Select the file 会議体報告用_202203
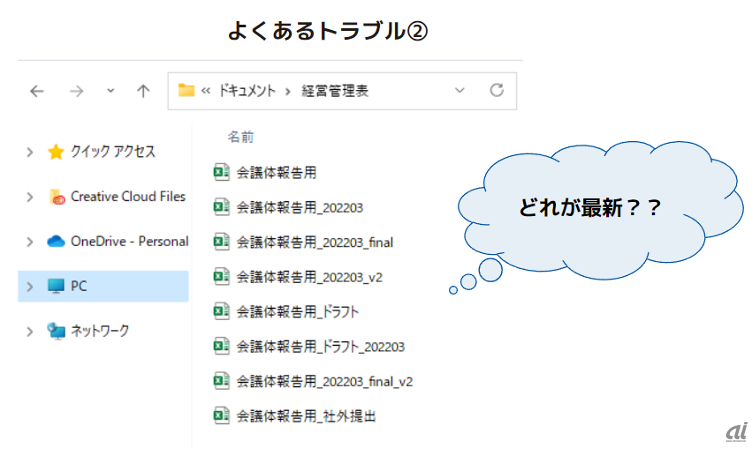 click(x=299, y=207)
